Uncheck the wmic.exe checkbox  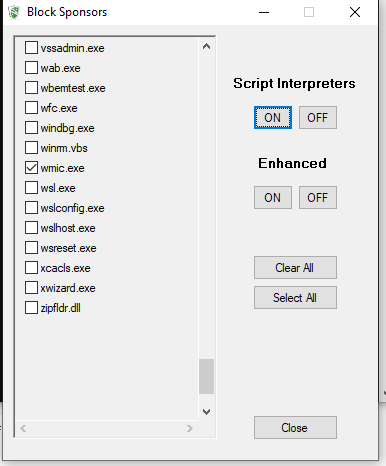pyautogui.click(x=31, y=168)
